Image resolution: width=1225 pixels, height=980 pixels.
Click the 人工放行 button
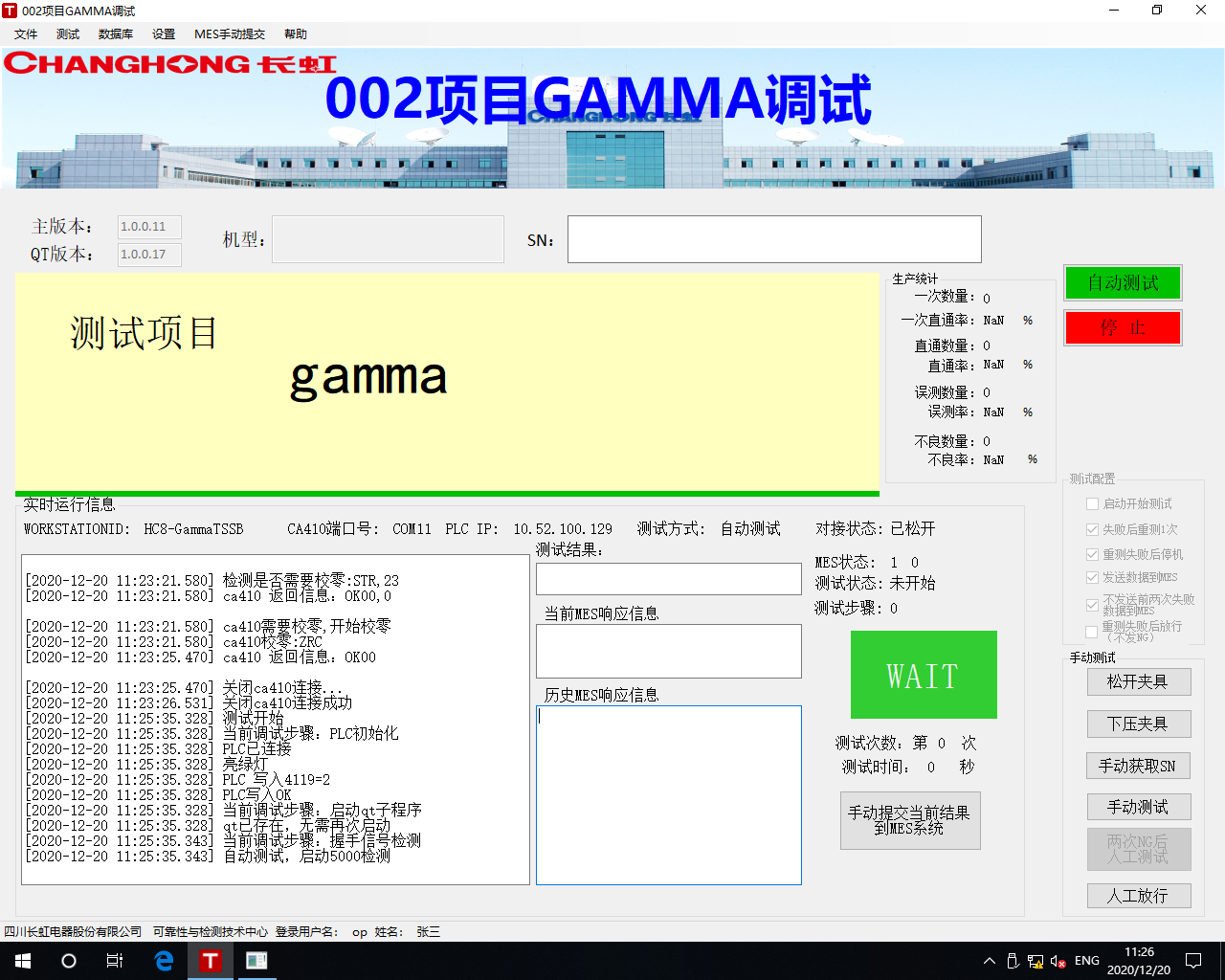pyautogui.click(x=1139, y=896)
